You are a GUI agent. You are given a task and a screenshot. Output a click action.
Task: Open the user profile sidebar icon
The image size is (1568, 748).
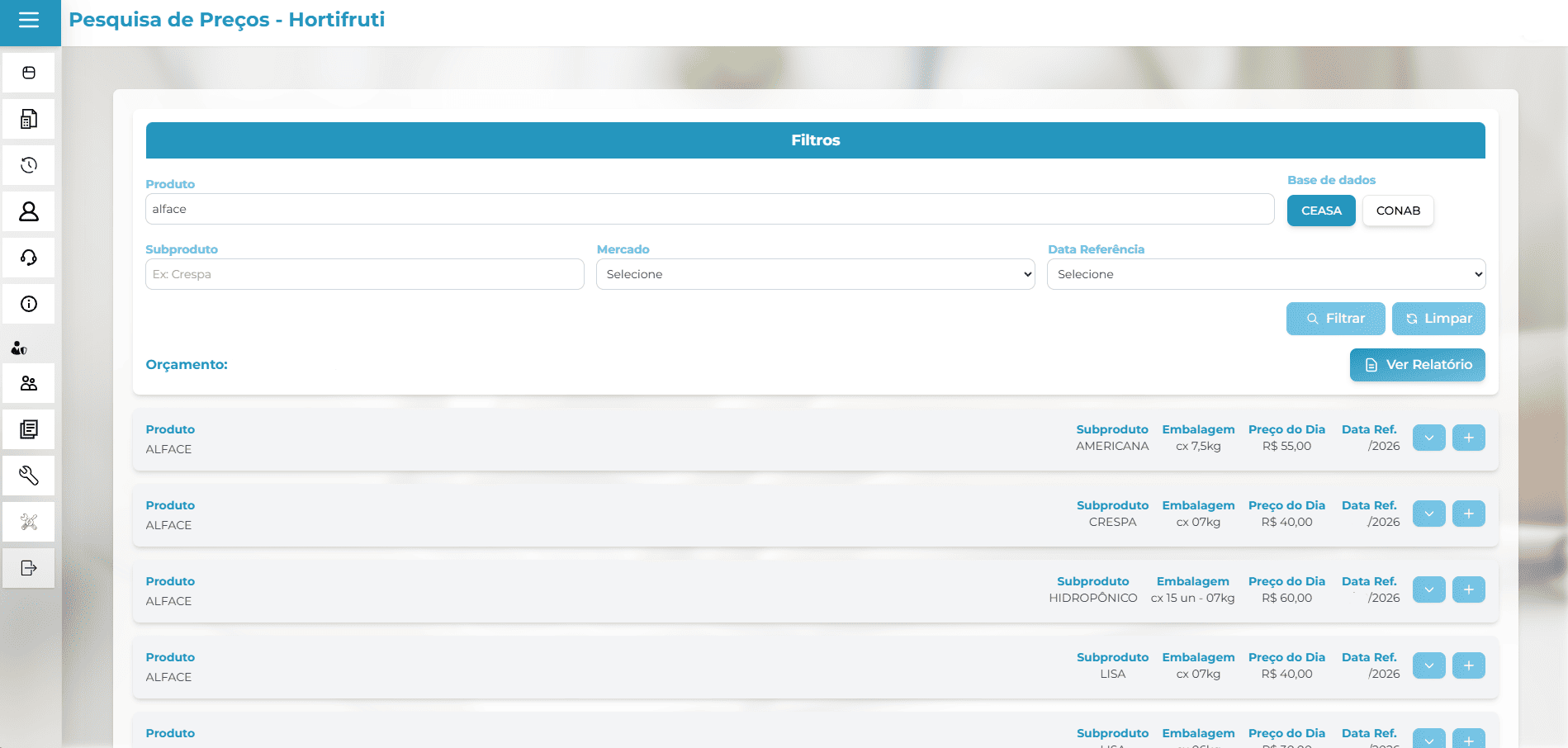coord(29,211)
